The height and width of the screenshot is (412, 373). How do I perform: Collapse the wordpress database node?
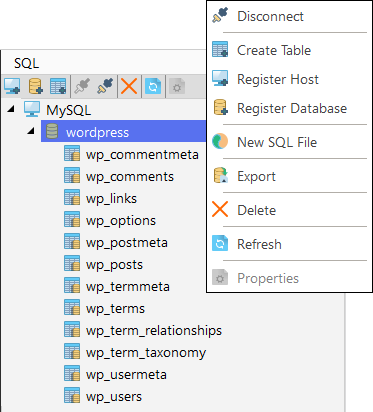point(31,131)
